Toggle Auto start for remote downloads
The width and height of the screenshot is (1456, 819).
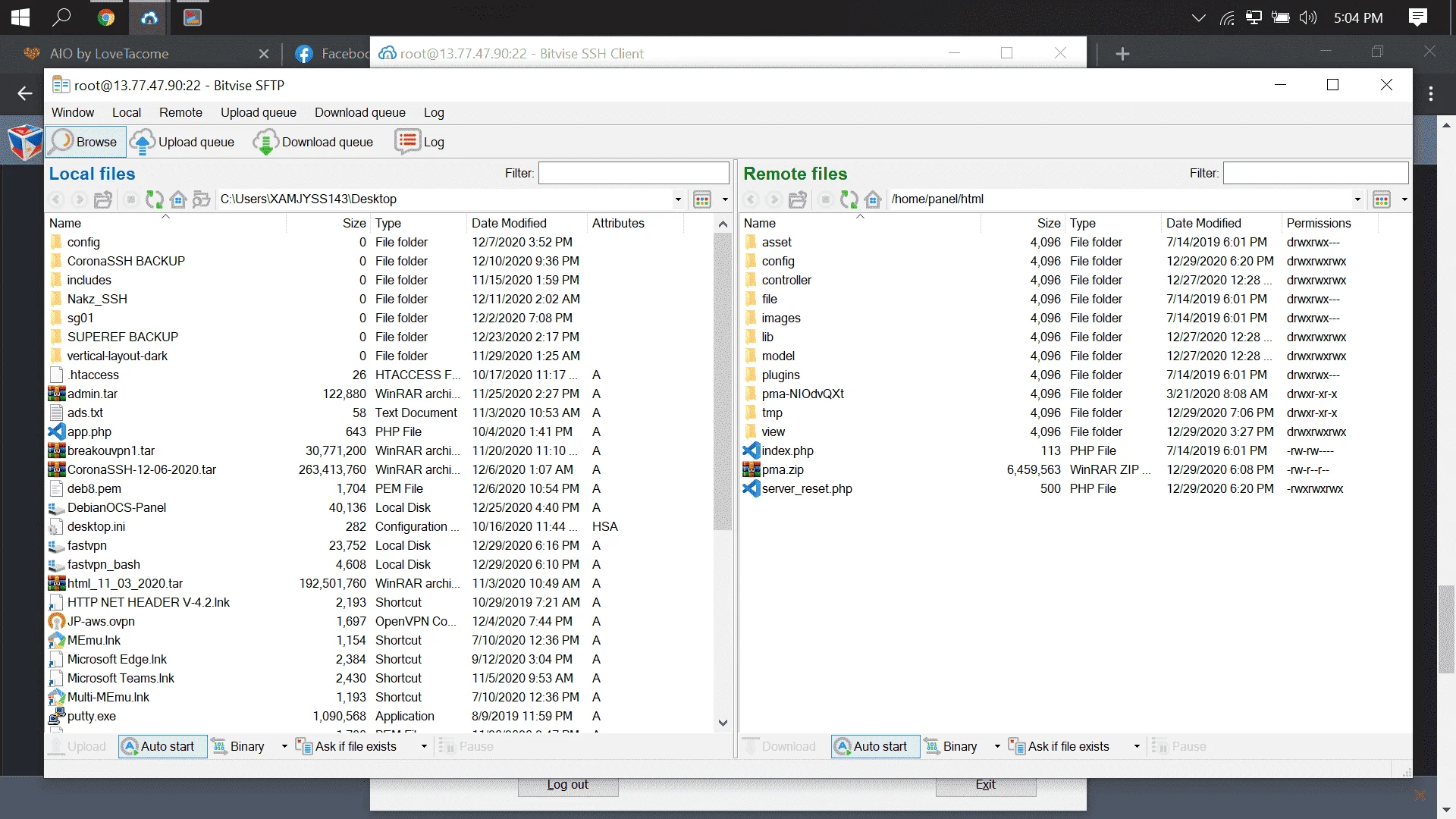(x=875, y=746)
